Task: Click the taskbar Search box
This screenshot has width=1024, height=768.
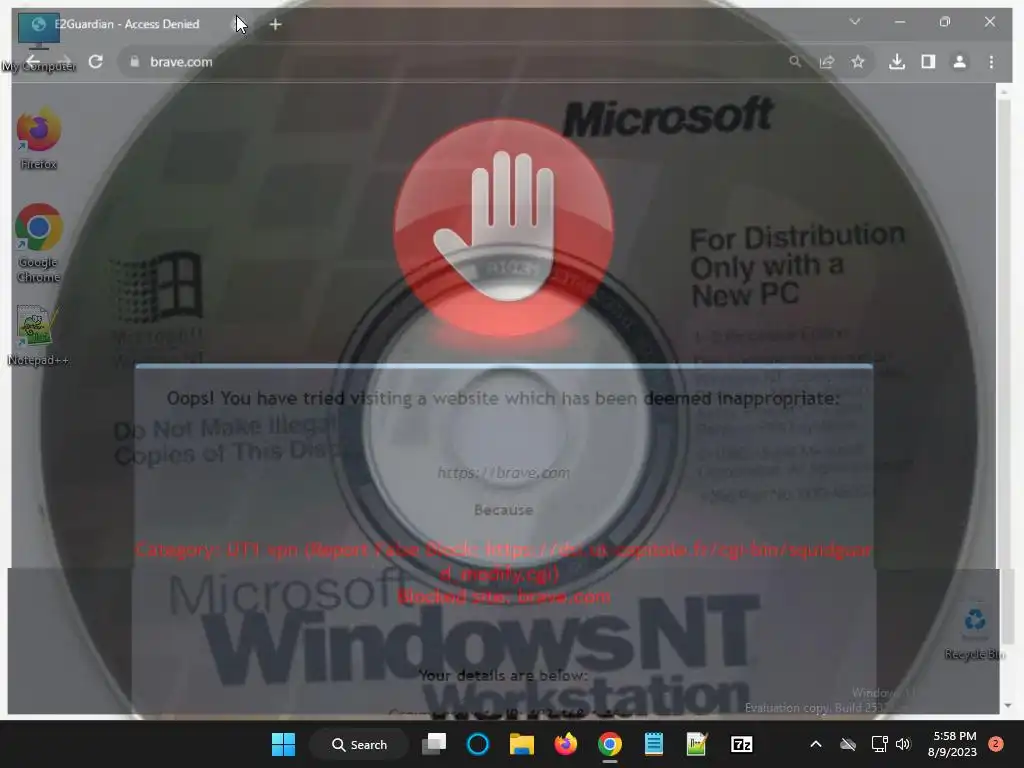Action: coord(359,744)
